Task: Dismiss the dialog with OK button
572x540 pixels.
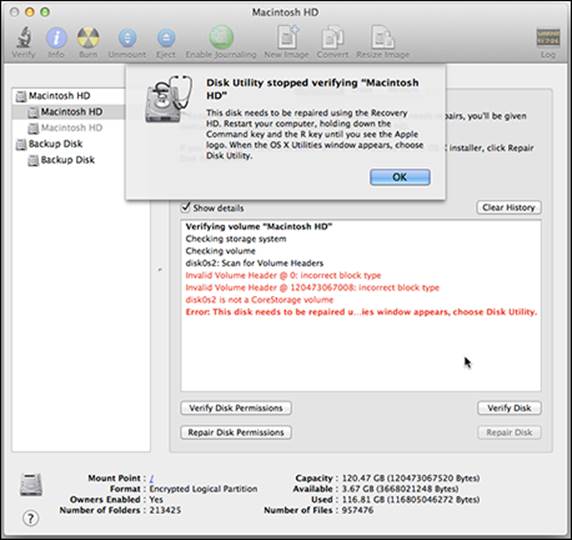Action: pyautogui.click(x=400, y=177)
